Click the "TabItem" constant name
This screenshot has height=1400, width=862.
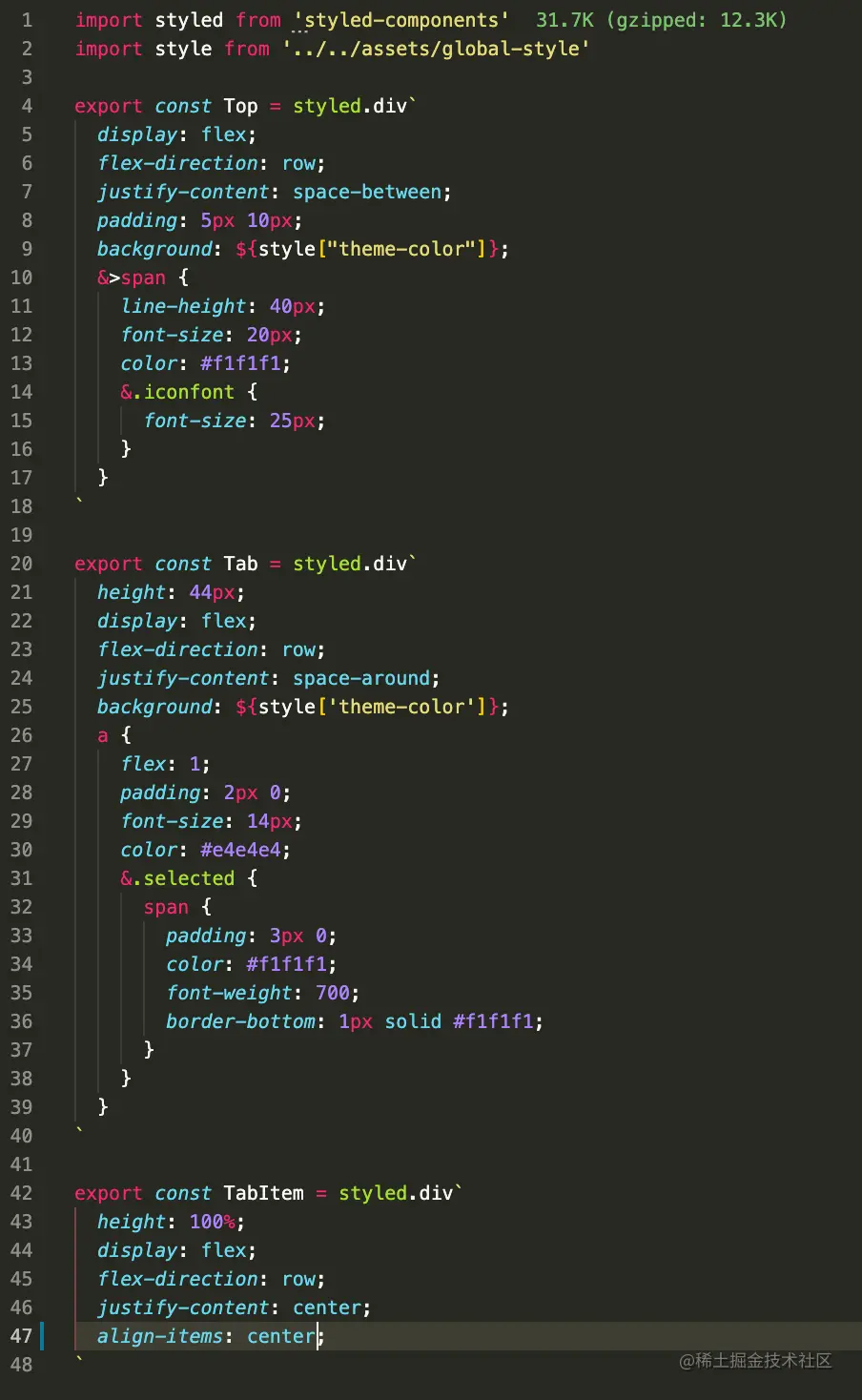(264, 1193)
